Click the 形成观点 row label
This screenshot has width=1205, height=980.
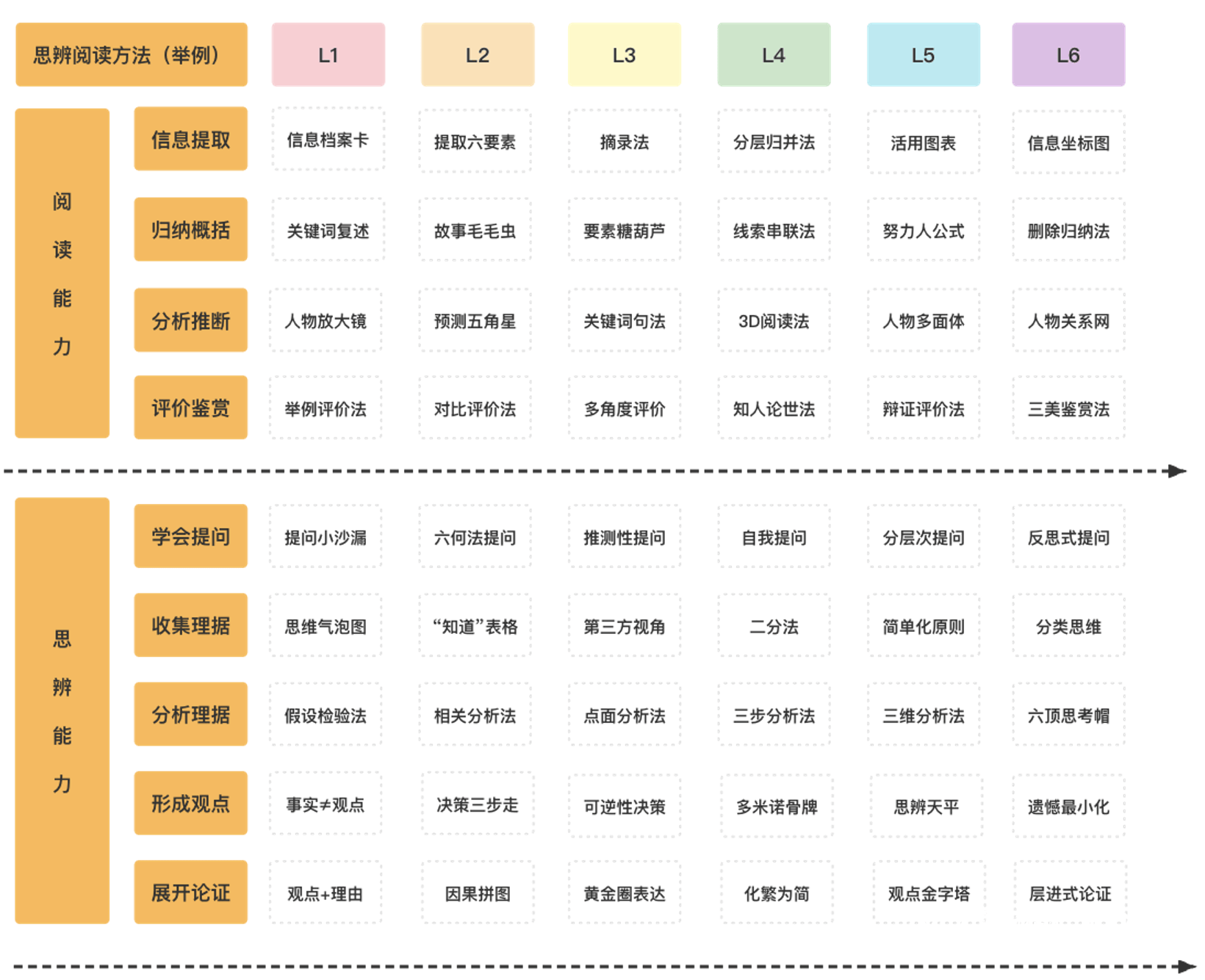pos(191,803)
